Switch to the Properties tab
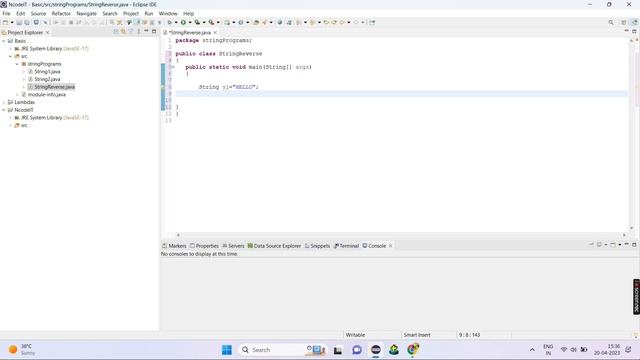Image resolution: width=640 pixels, height=360 pixels. (x=204, y=246)
